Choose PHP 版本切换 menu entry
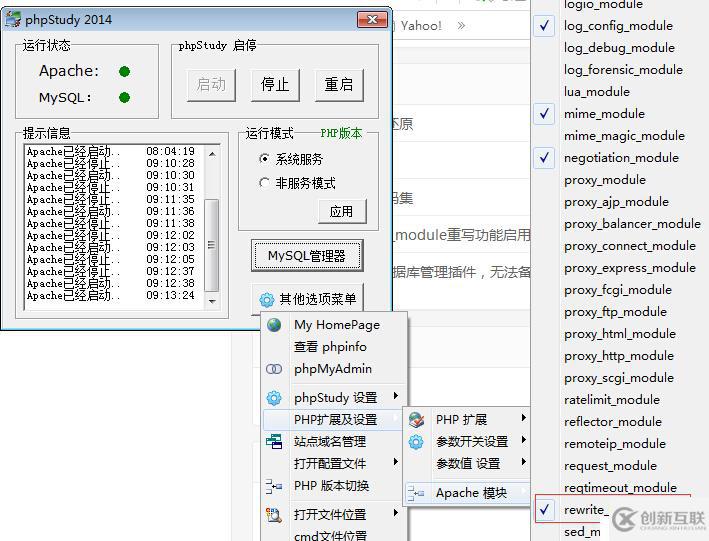 [x=331, y=486]
